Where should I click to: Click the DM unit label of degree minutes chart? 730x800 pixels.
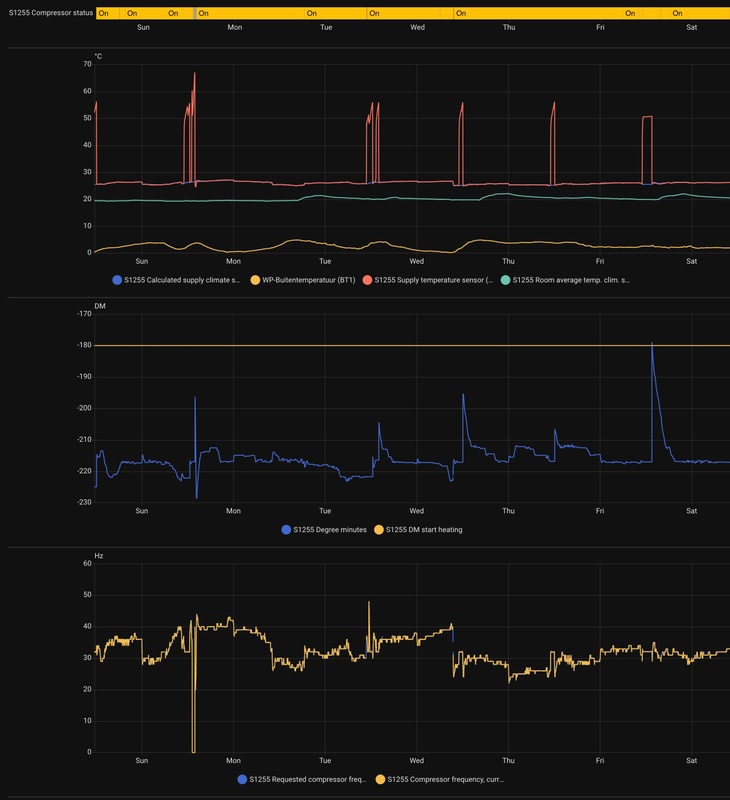[x=100, y=306]
